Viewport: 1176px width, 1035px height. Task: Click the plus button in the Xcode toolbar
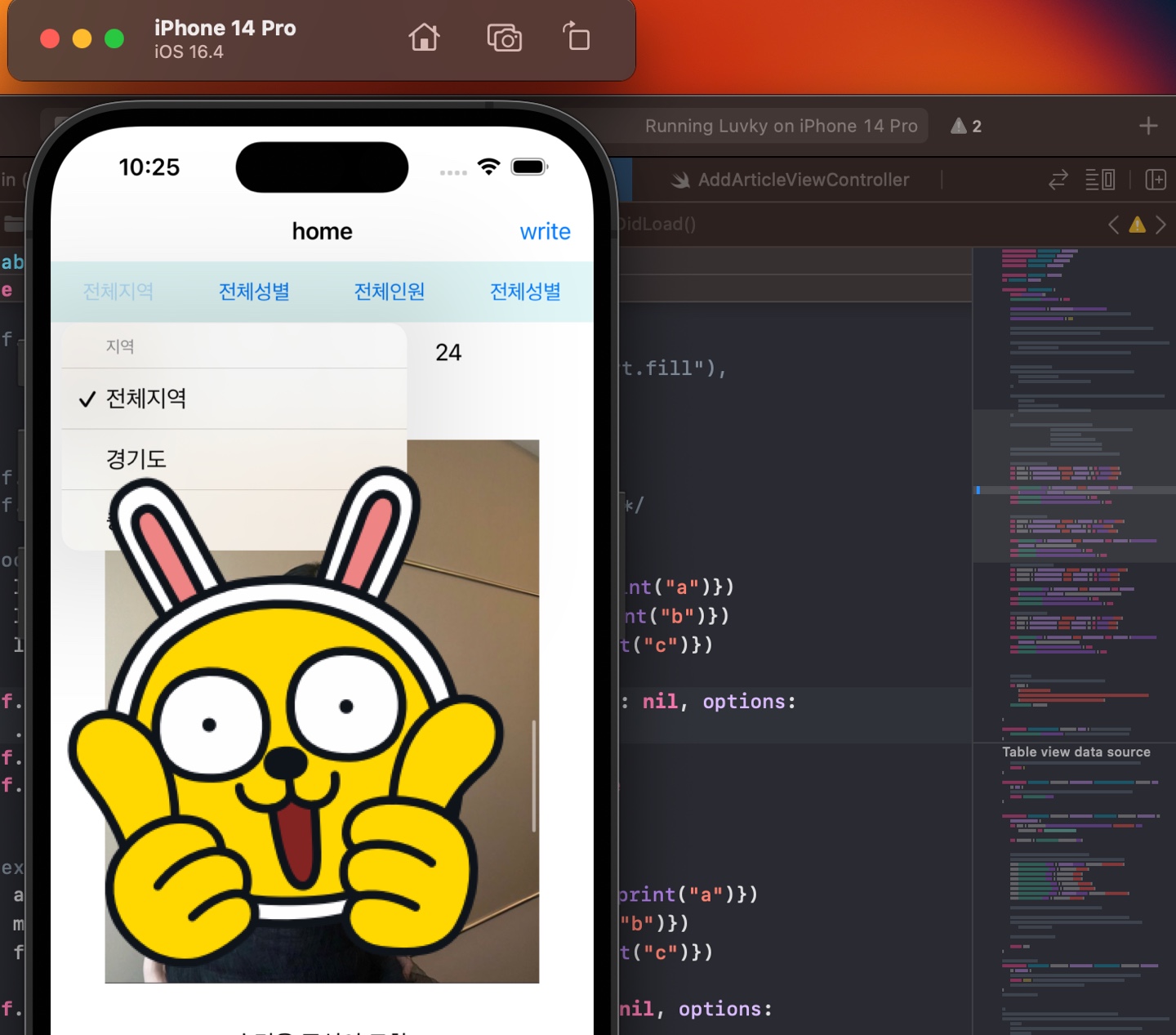click(1148, 126)
